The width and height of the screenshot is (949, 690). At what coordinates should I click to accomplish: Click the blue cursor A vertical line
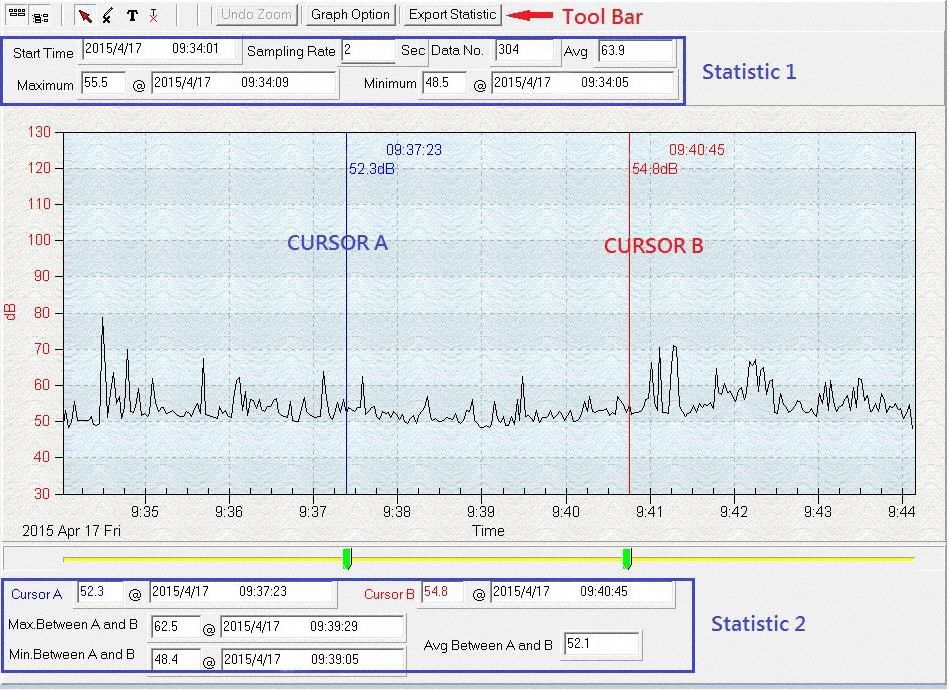[347, 313]
